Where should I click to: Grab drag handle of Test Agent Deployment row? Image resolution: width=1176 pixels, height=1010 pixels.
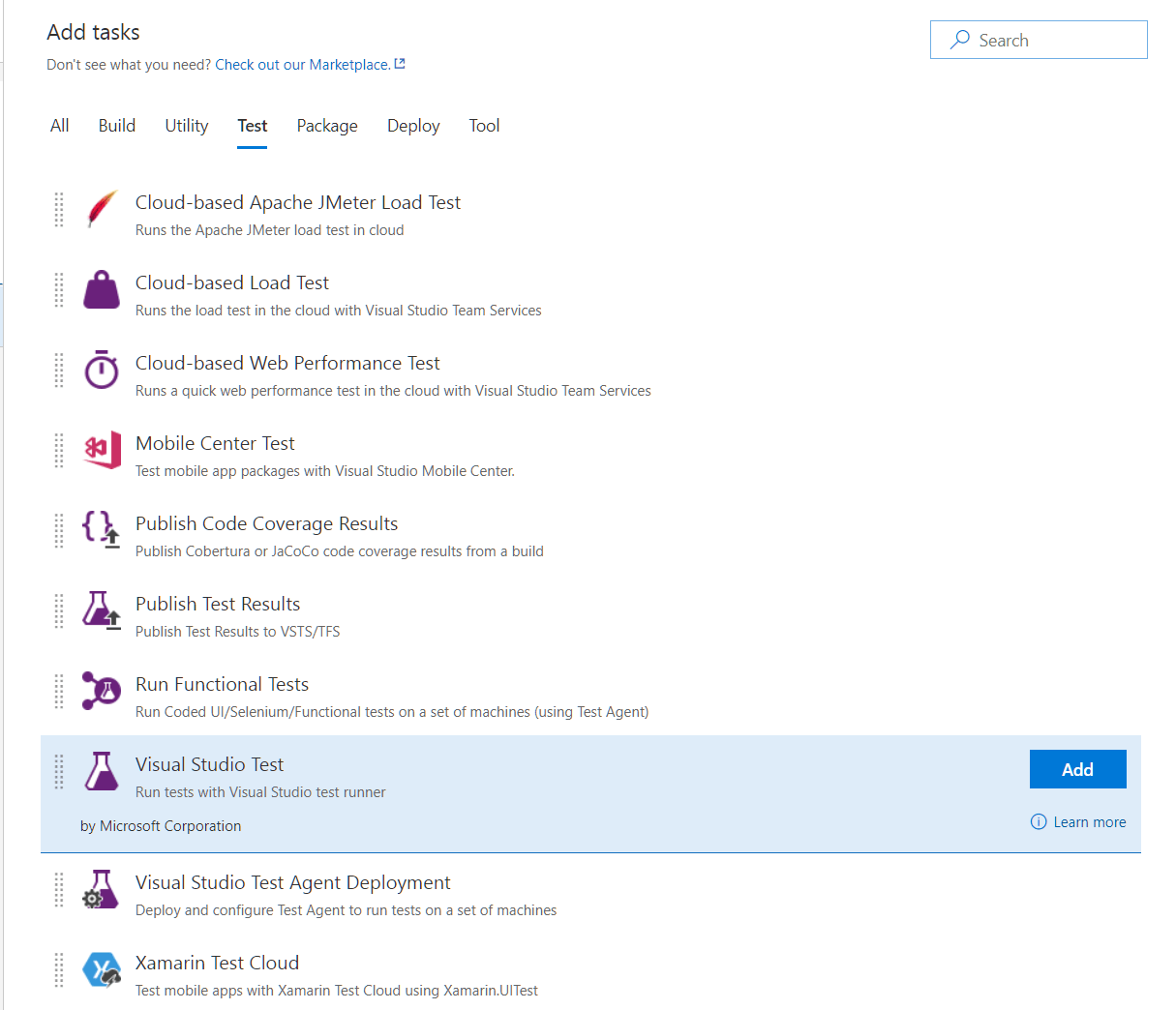pyautogui.click(x=59, y=889)
